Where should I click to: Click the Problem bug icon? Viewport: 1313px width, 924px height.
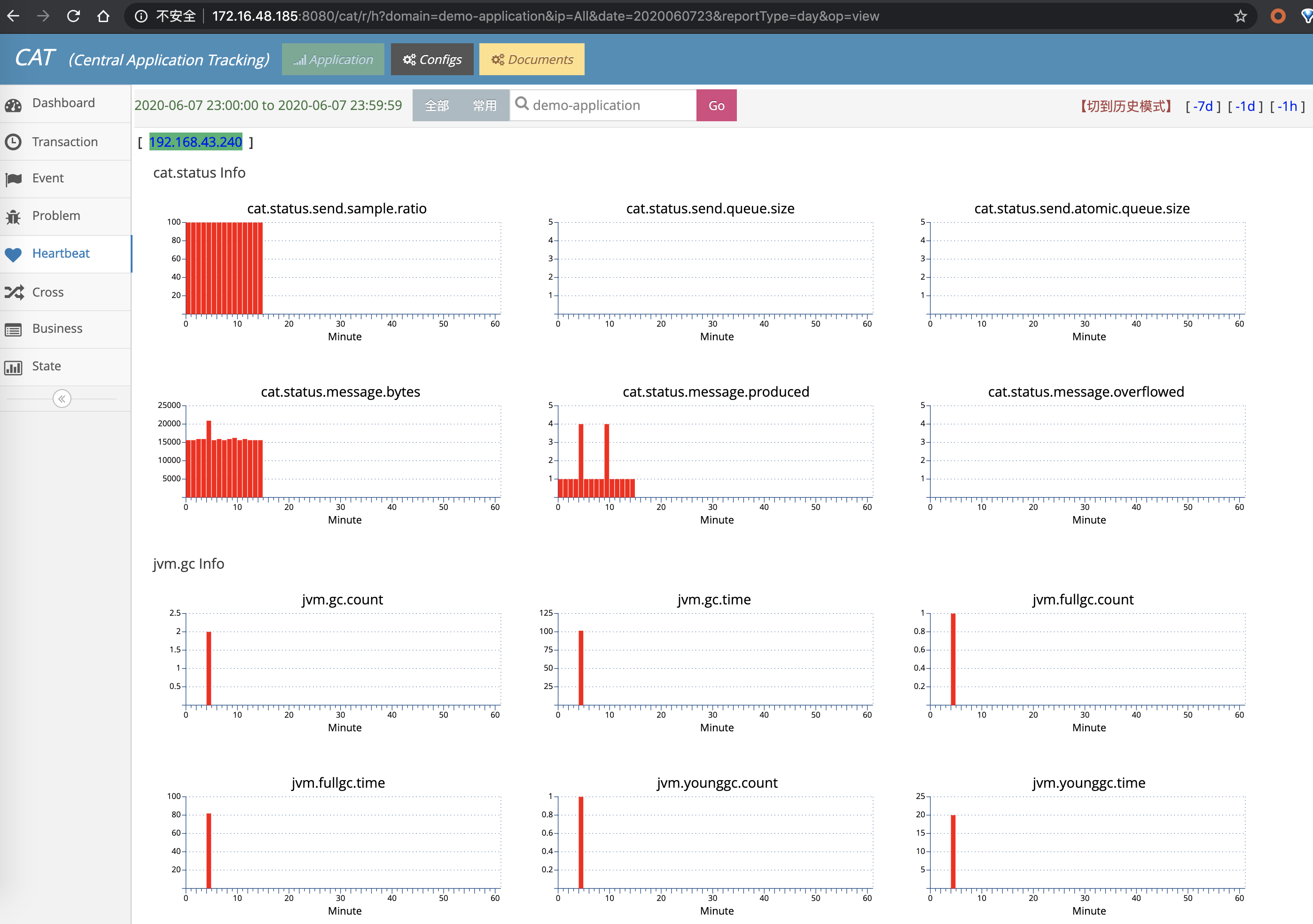coord(13,217)
